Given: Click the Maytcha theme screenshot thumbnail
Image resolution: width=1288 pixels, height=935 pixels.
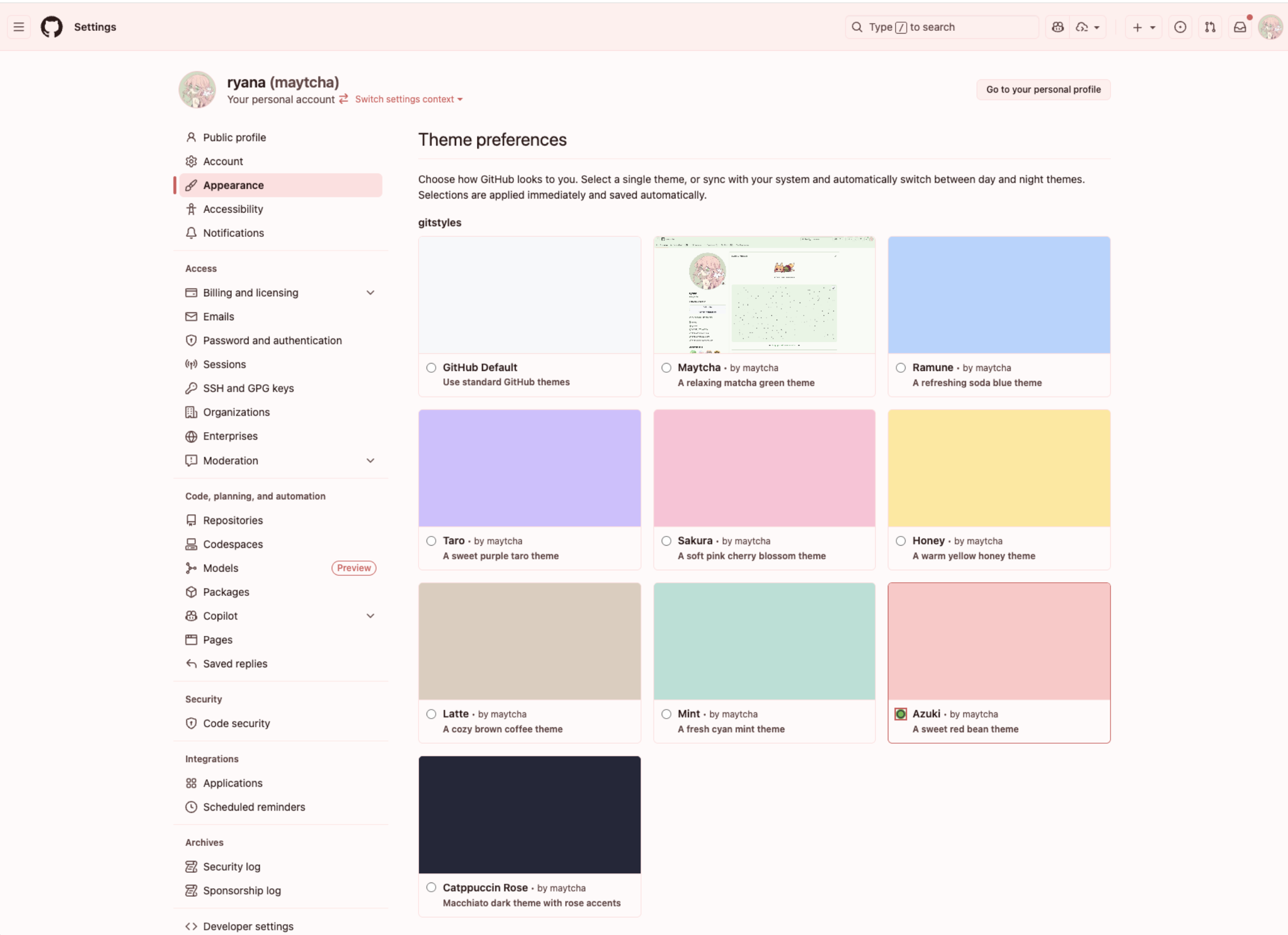Looking at the screenshot, I should click(x=764, y=295).
